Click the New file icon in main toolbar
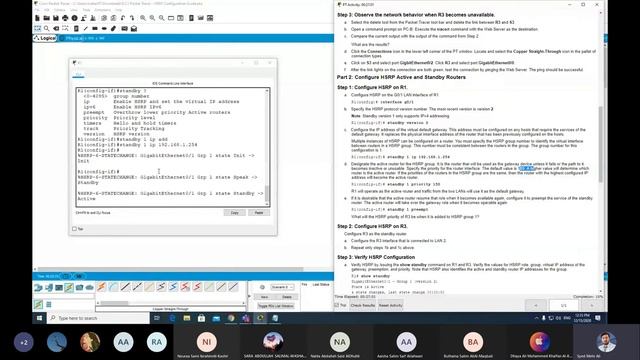Screen dimensions: 640x360 coord(37,18)
